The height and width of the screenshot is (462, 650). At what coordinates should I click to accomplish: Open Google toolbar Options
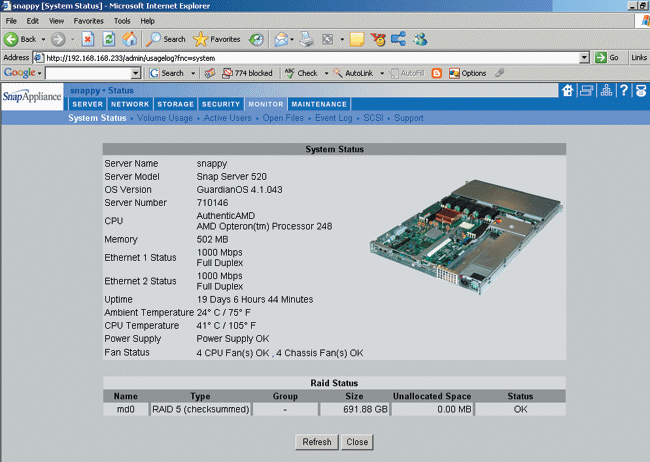point(468,73)
